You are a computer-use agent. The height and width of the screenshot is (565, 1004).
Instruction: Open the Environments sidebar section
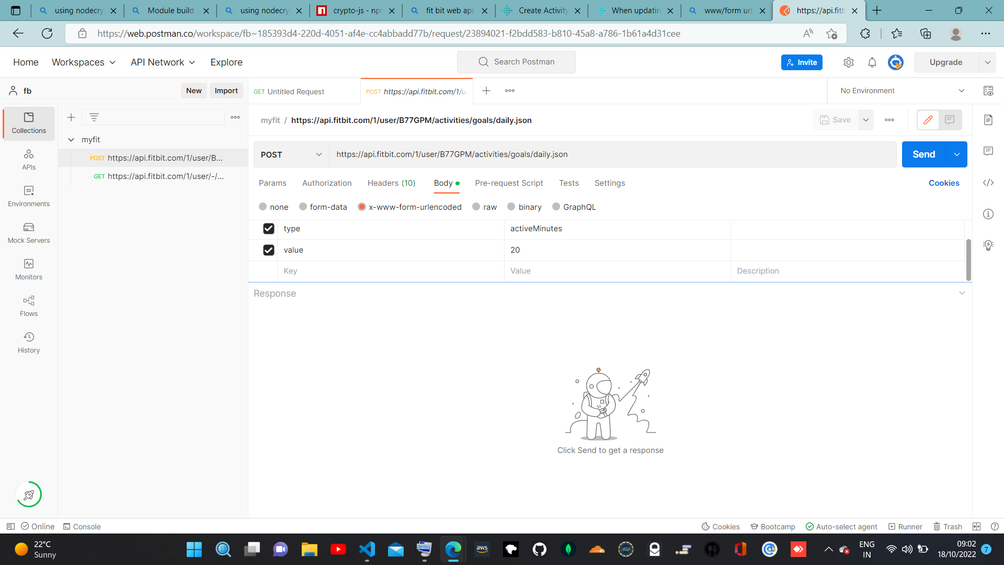click(28, 196)
